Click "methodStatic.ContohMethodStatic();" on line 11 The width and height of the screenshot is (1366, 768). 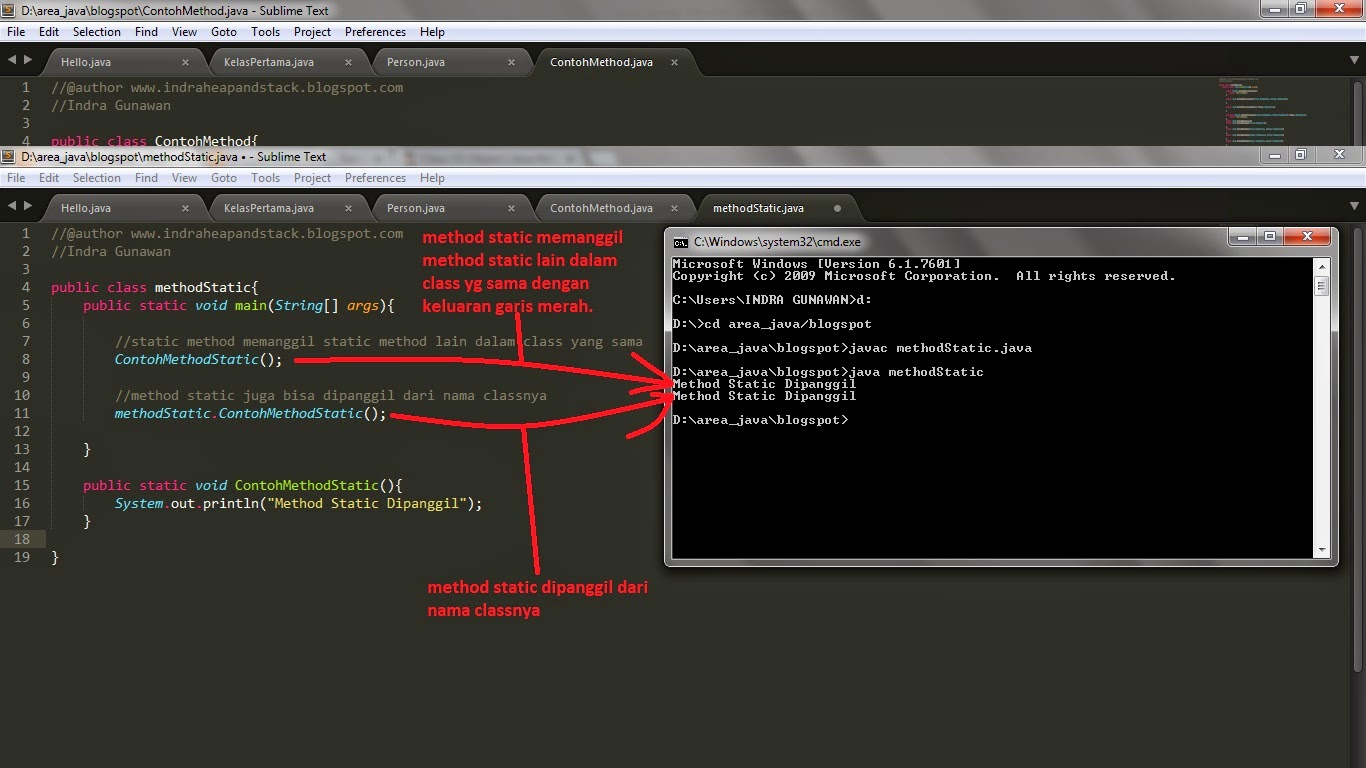click(x=251, y=413)
